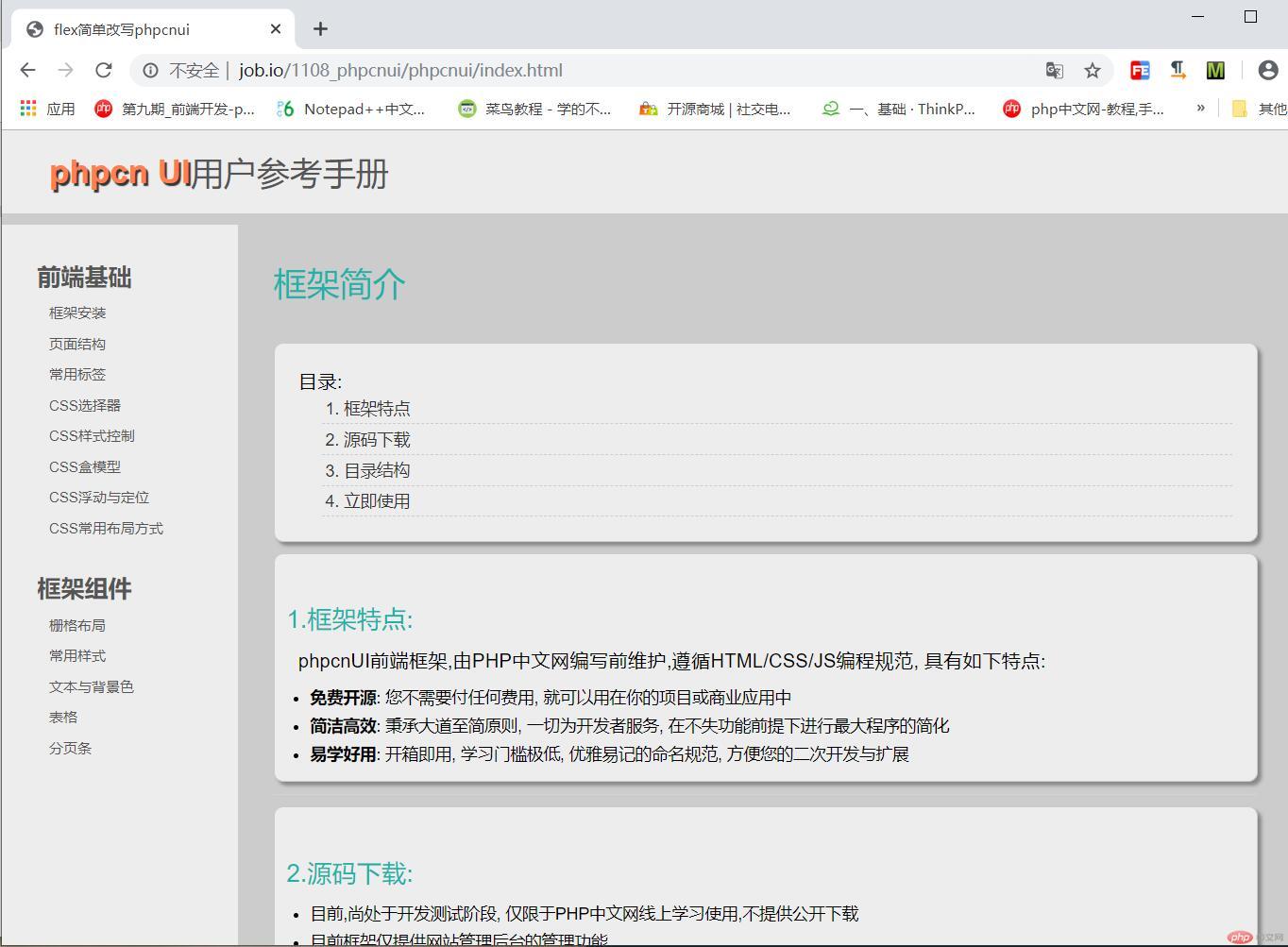
Task: Jump to 4. 立即使用 in 目录
Action: point(377,500)
